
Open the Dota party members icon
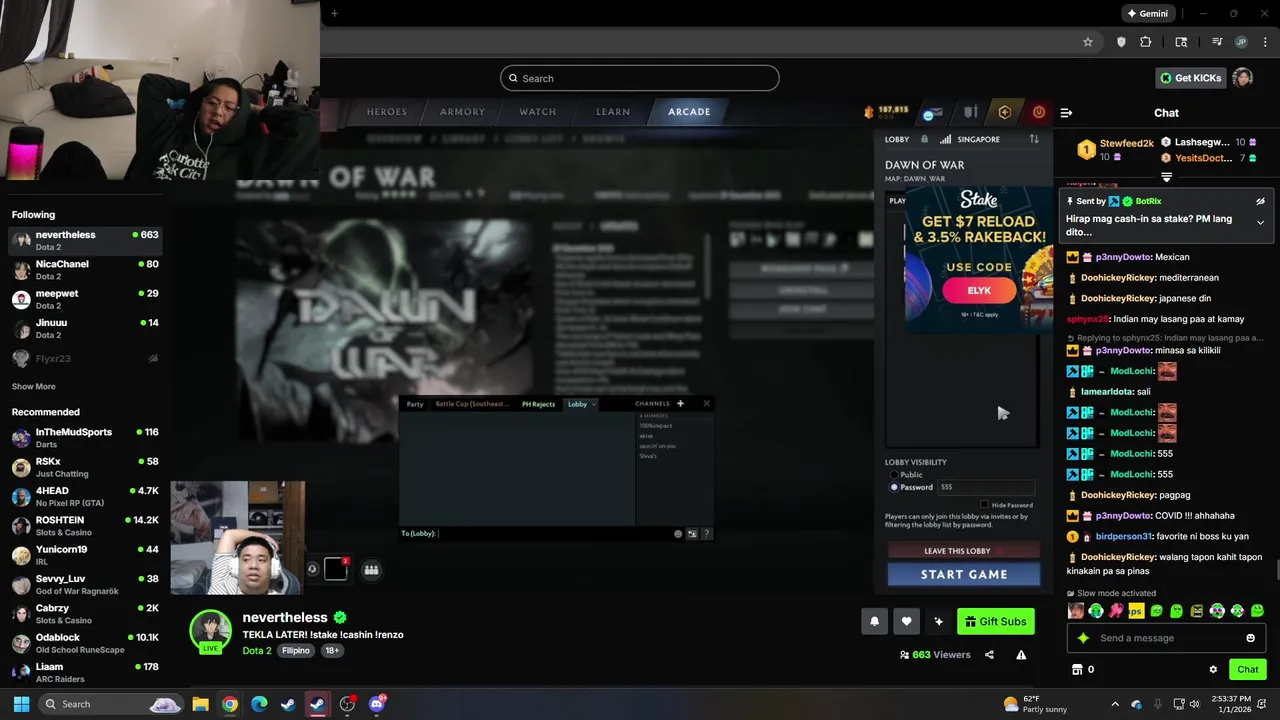coord(371,570)
